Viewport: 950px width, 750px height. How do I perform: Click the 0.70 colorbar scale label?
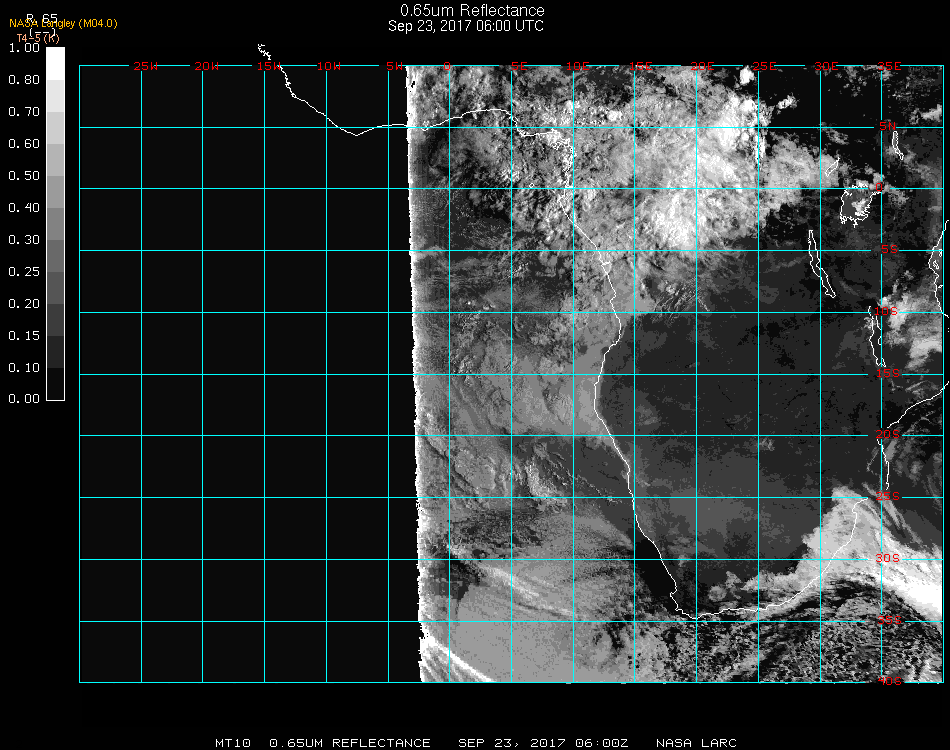coord(24,112)
